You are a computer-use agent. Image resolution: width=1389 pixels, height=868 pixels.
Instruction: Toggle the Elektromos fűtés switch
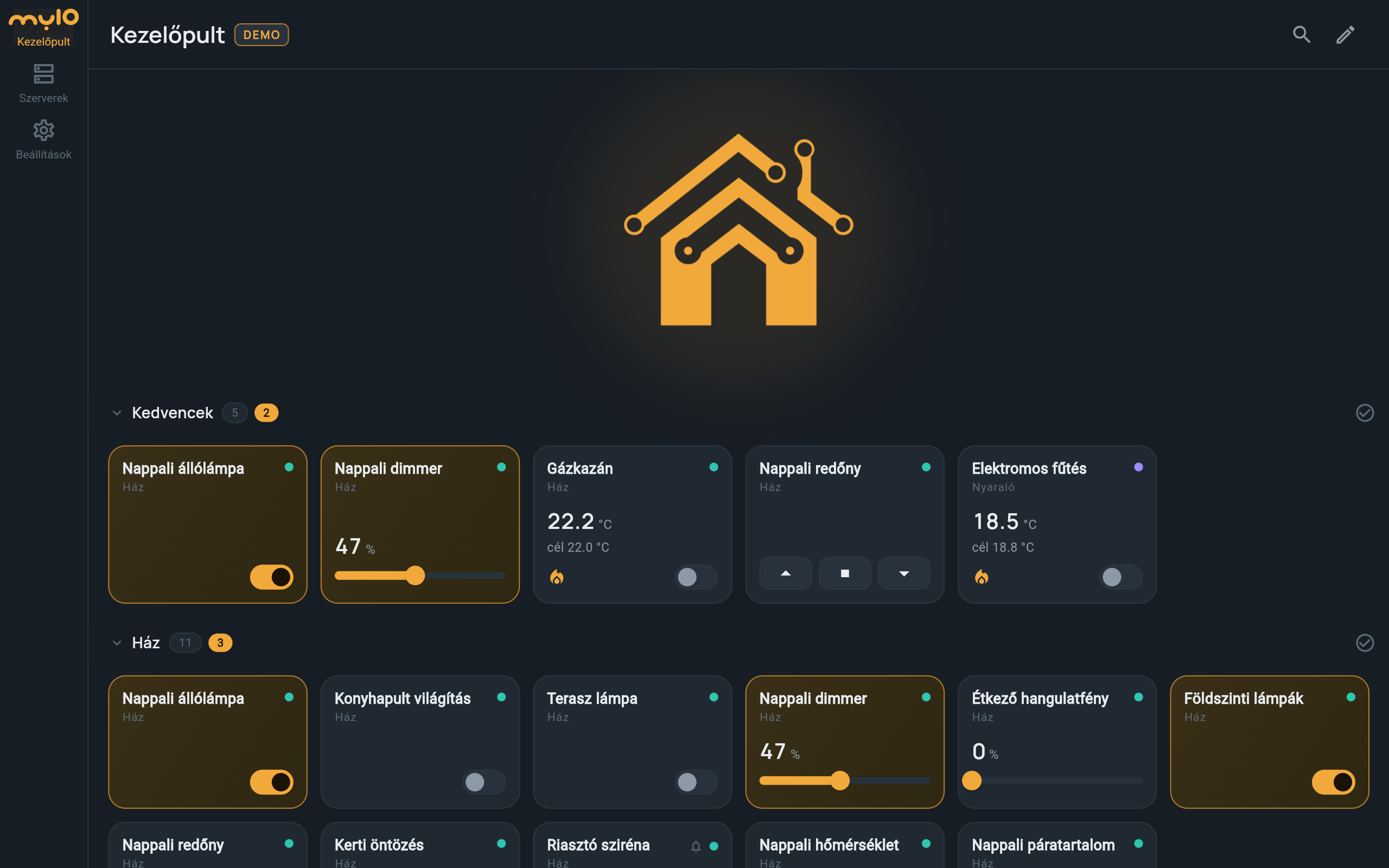coord(1120,577)
